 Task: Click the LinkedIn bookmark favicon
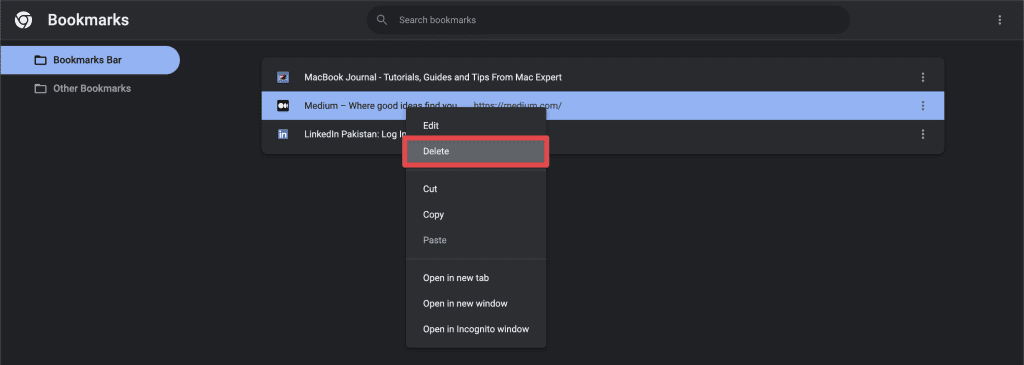tap(283, 134)
